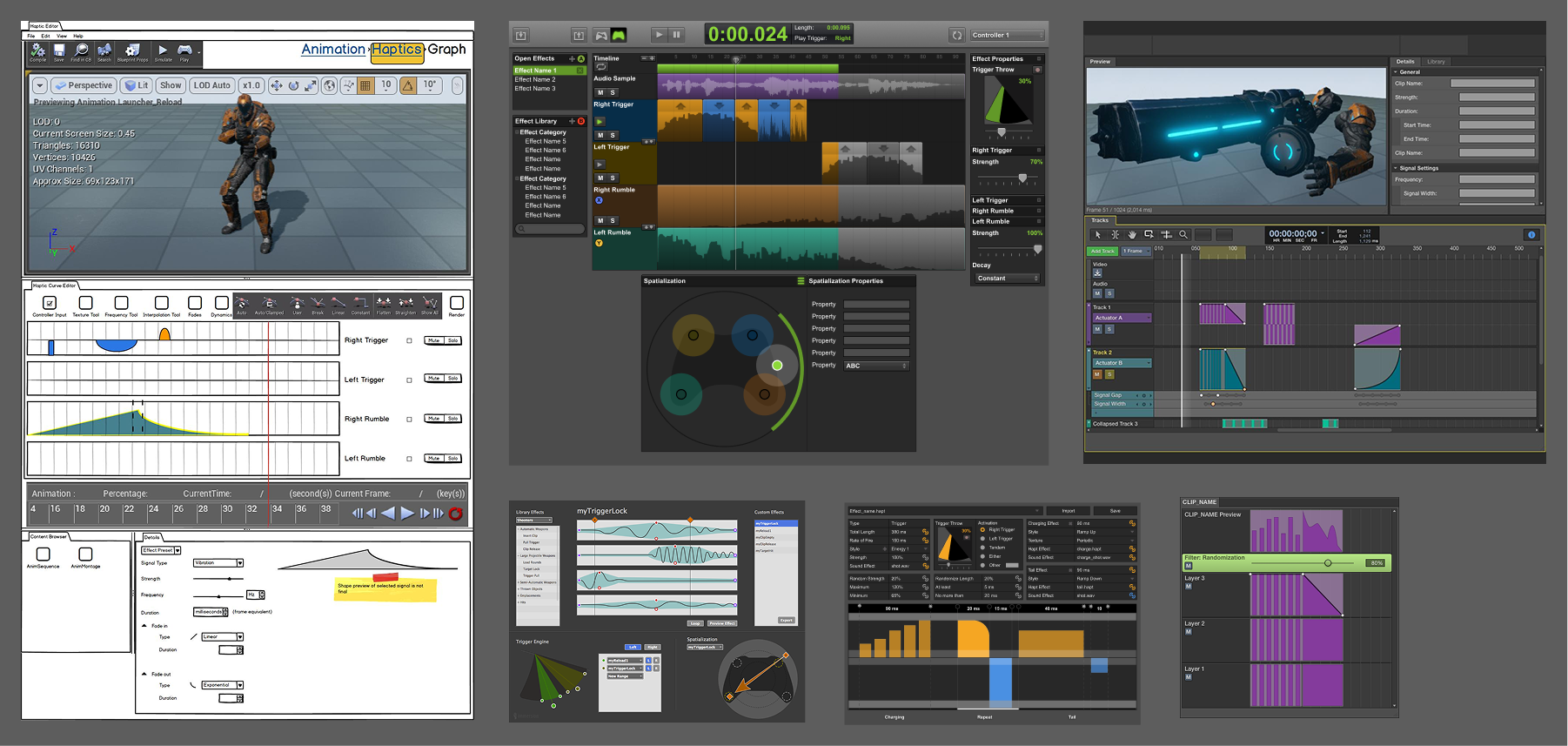Toggle the Render checkbox
The height and width of the screenshot is (746, 1568).
(456, 302)
